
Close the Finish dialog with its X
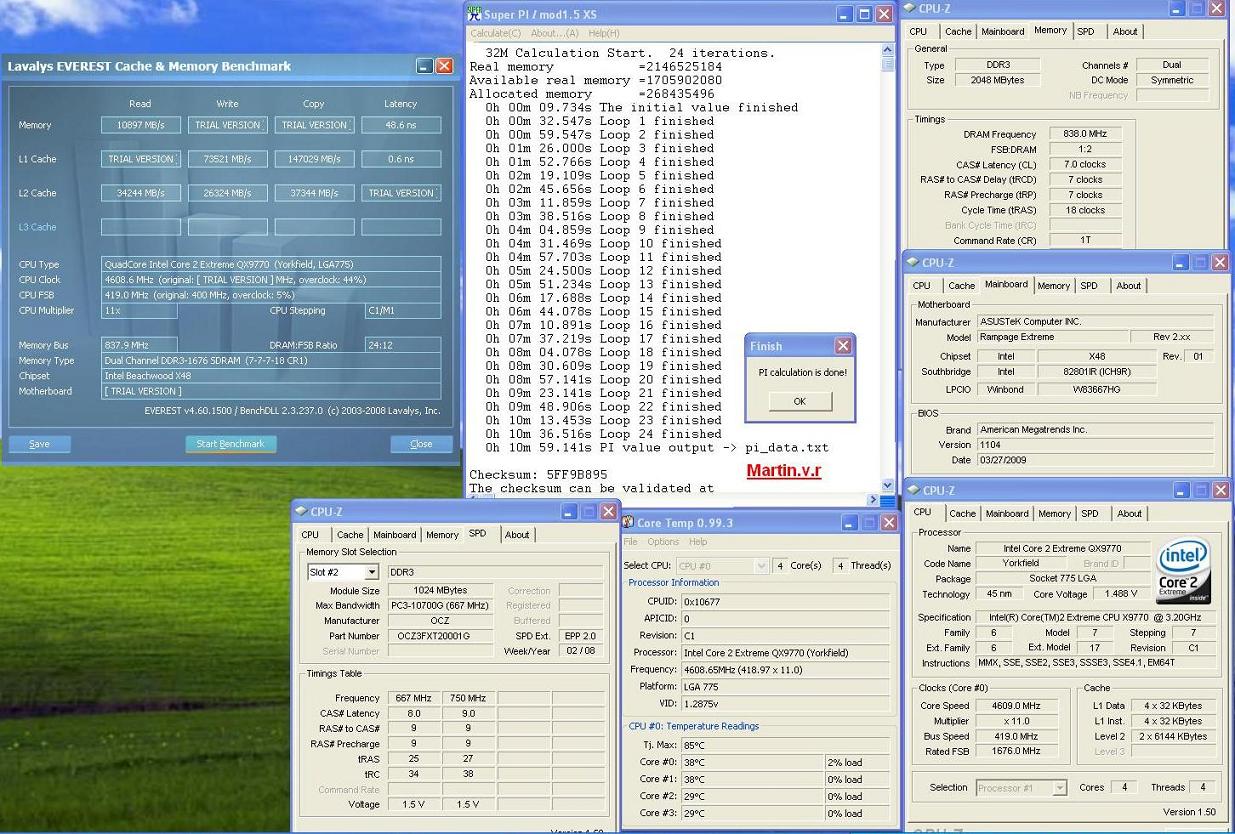tap(843, 345)
